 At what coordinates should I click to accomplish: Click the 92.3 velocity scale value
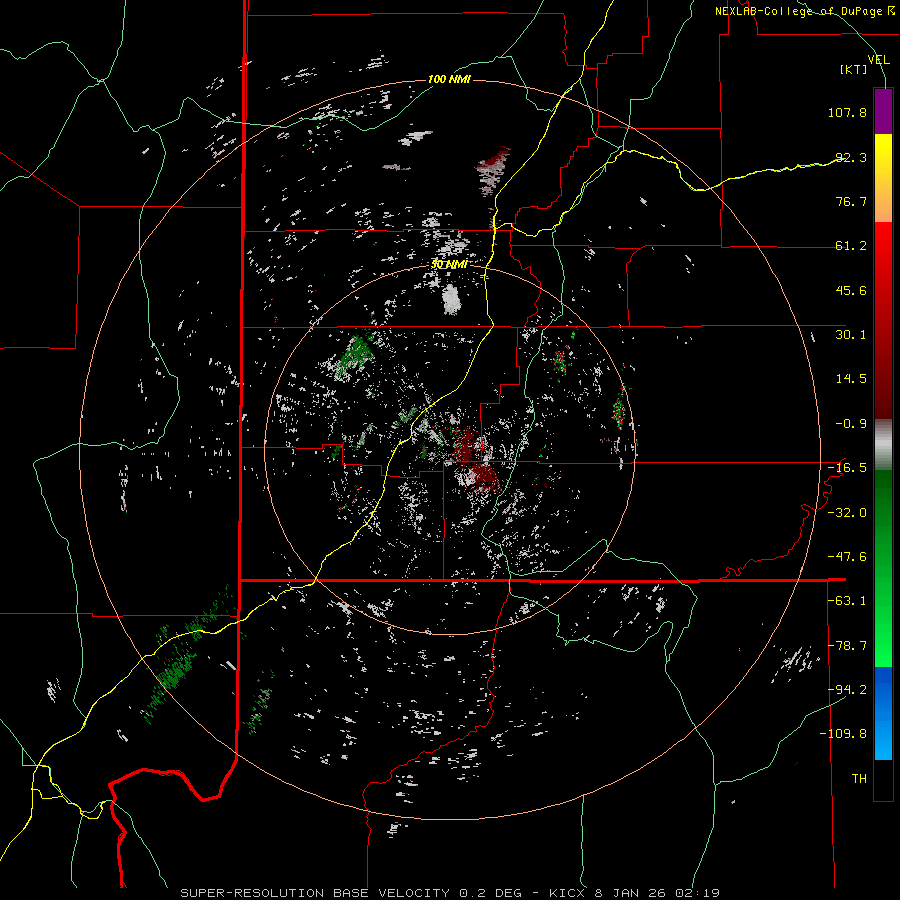(851, 157)
